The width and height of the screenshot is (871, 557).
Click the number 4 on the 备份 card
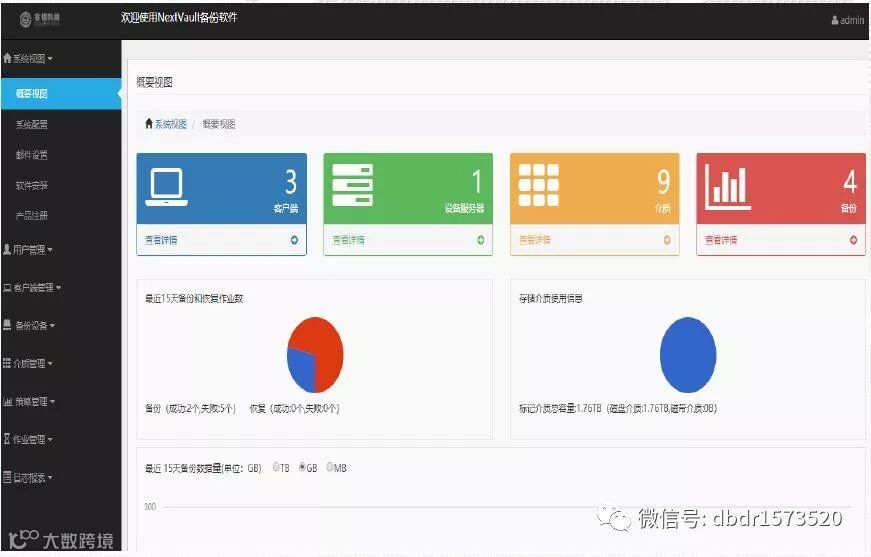tap(850, 182)
